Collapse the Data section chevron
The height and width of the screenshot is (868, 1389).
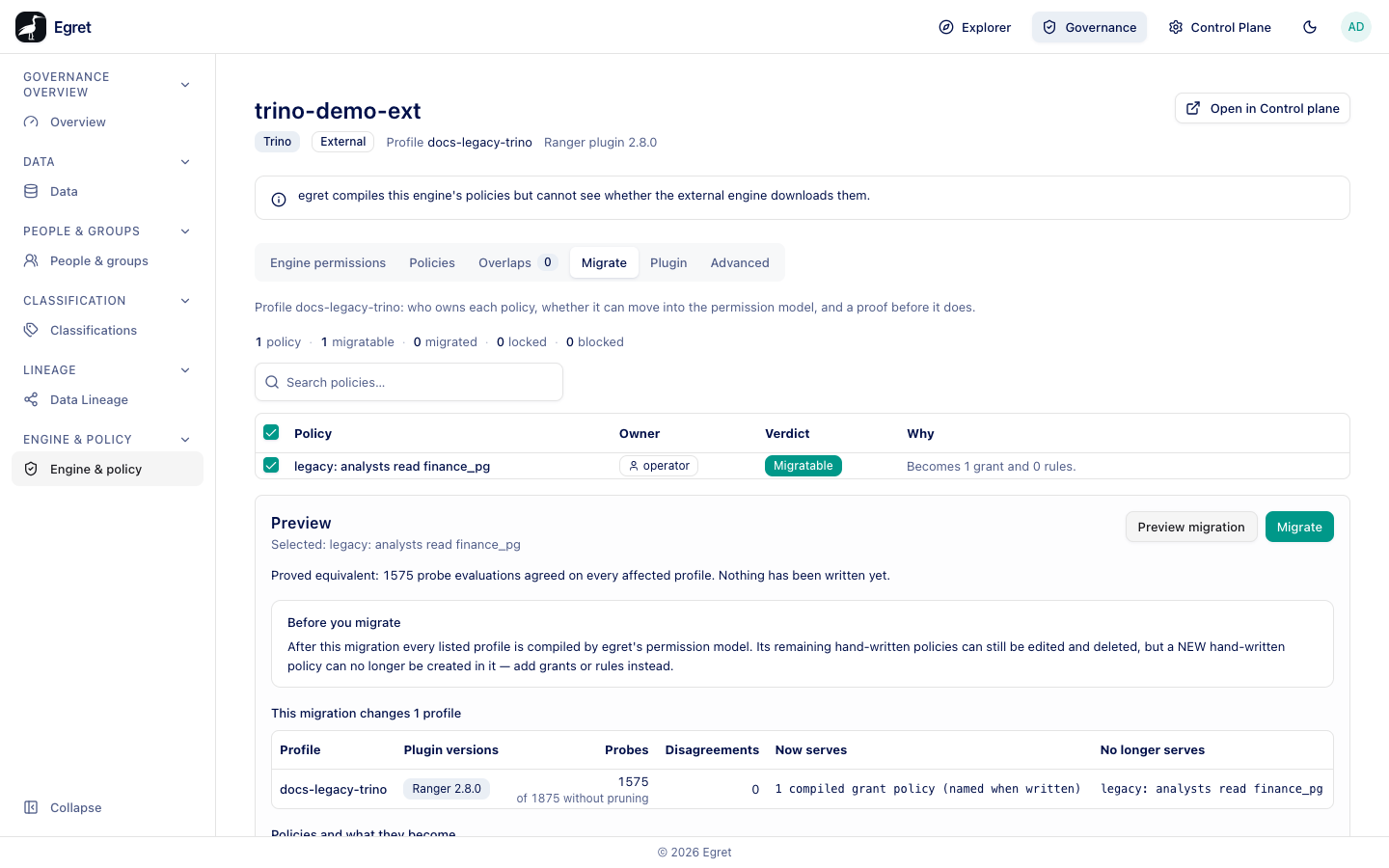[185, 162]
